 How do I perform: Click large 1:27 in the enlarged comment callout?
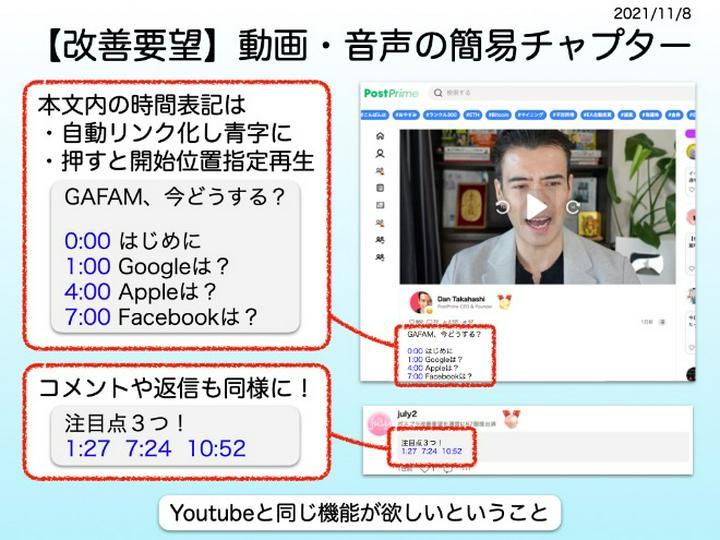coord(87,448)
